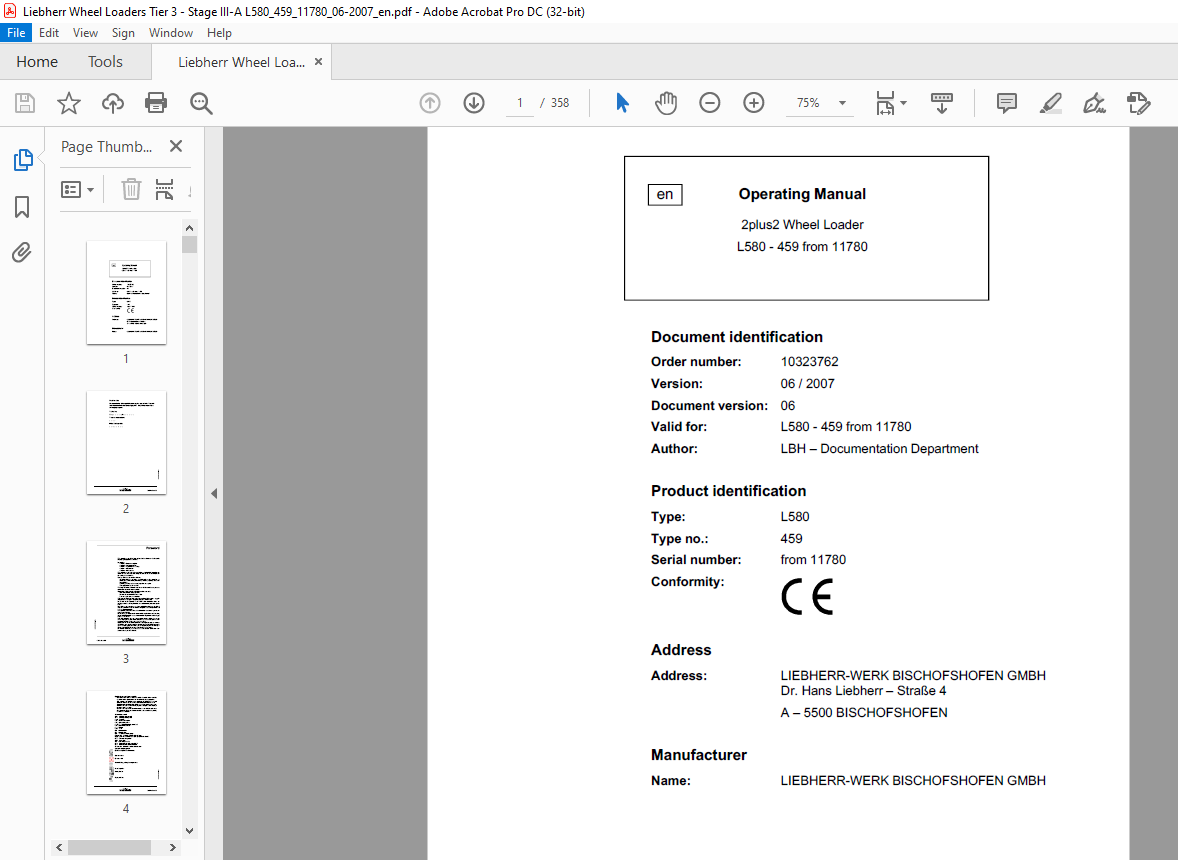Select page 4 thumbnail

pos(126,743)
